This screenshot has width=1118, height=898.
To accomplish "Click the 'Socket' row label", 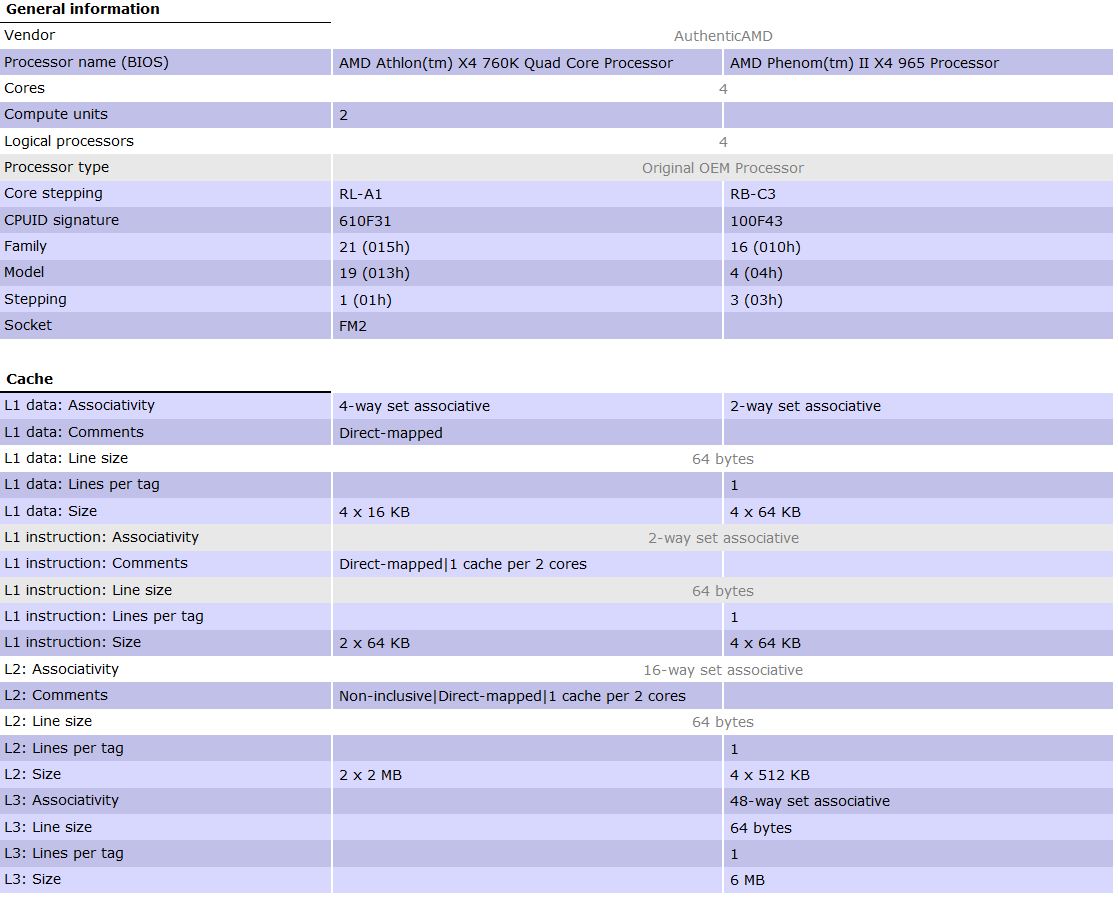I will (28, 325).
